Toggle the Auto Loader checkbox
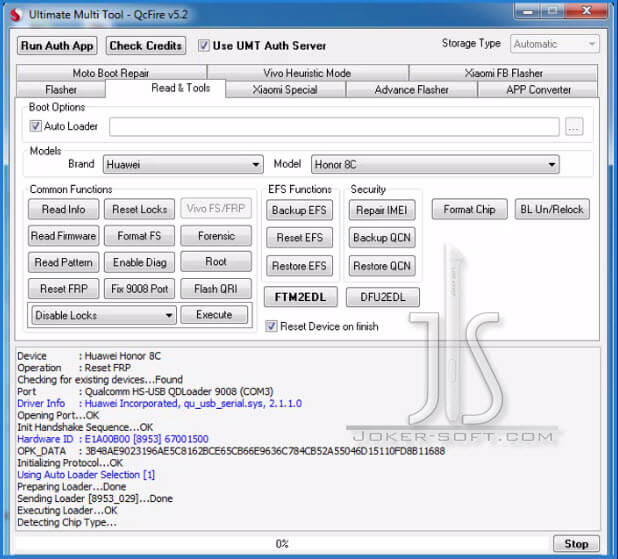 [35, 126]
